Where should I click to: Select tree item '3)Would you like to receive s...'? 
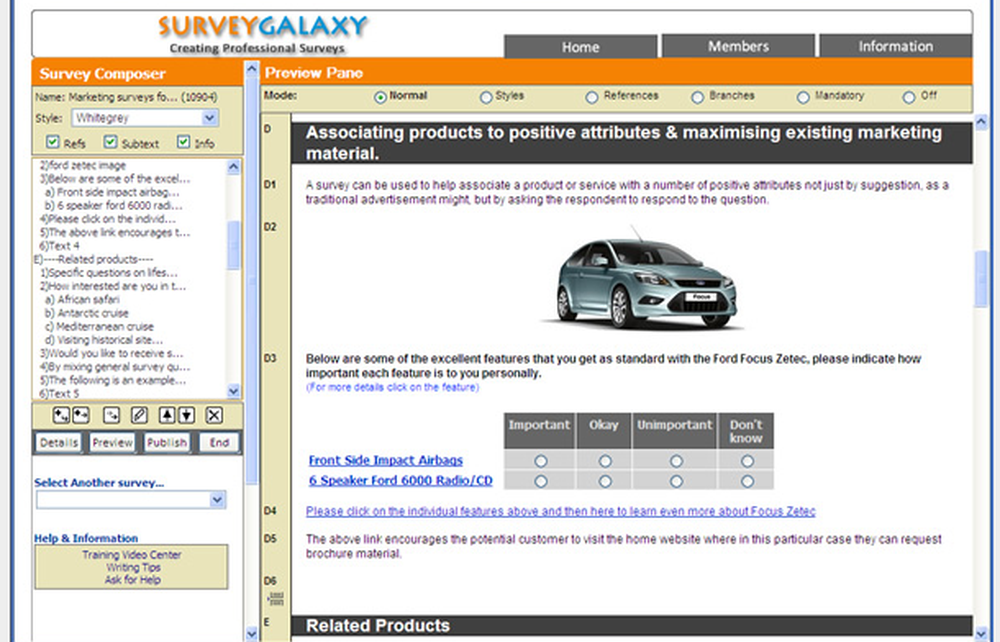[x=112, y=353]
